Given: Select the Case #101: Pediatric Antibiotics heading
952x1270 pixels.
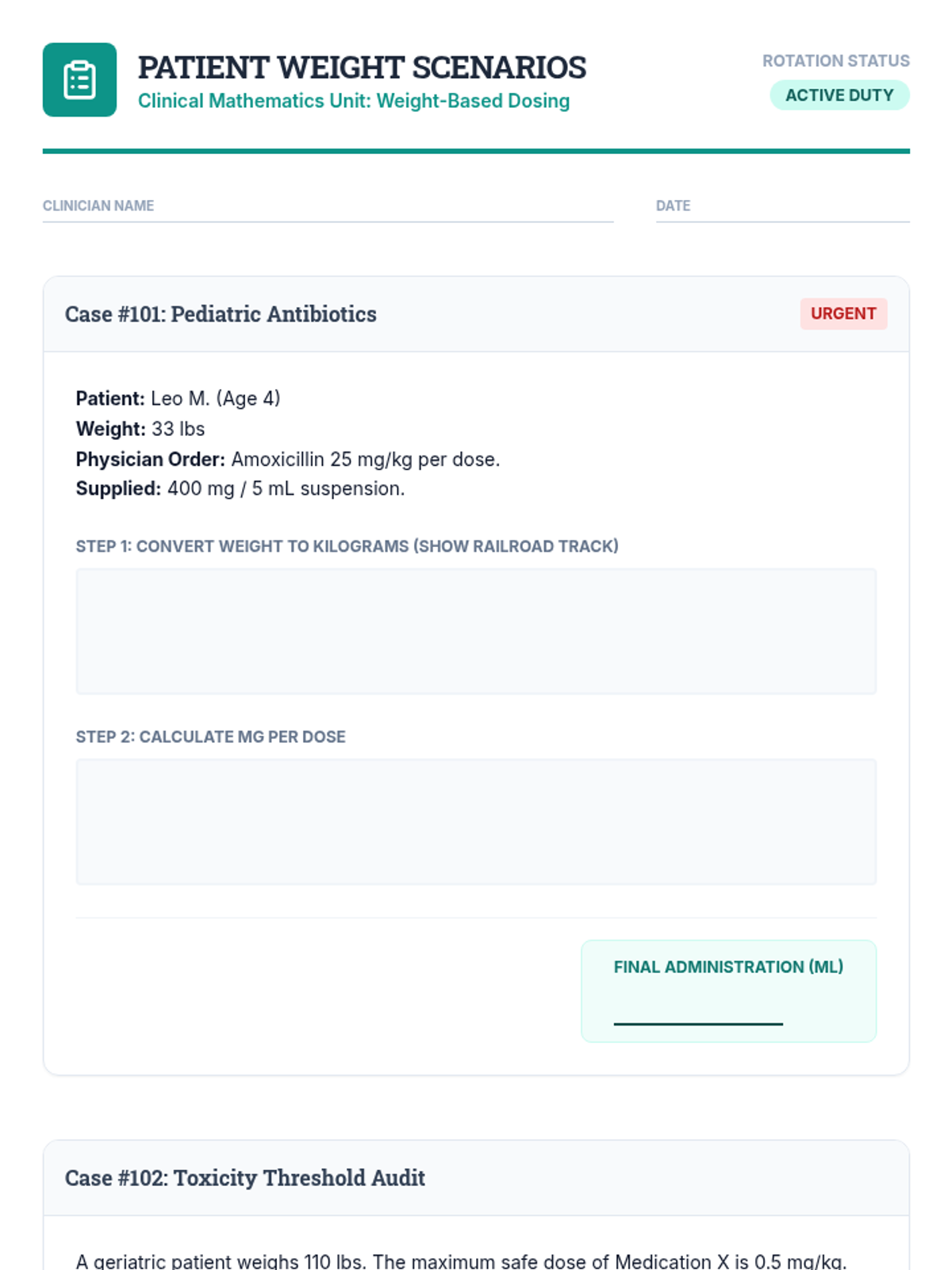Looking at the screenshot, I should click(221, 314).
